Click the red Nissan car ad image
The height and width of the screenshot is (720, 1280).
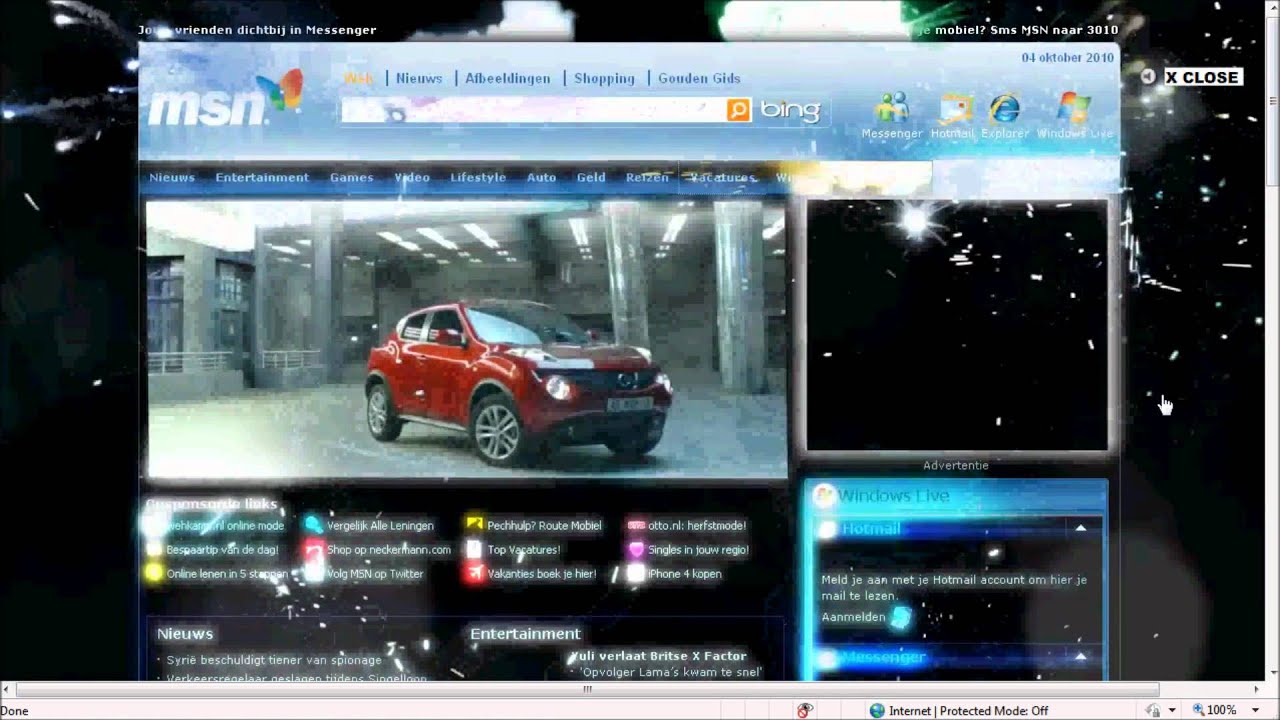pyautogui.click(x=467, y=339)
